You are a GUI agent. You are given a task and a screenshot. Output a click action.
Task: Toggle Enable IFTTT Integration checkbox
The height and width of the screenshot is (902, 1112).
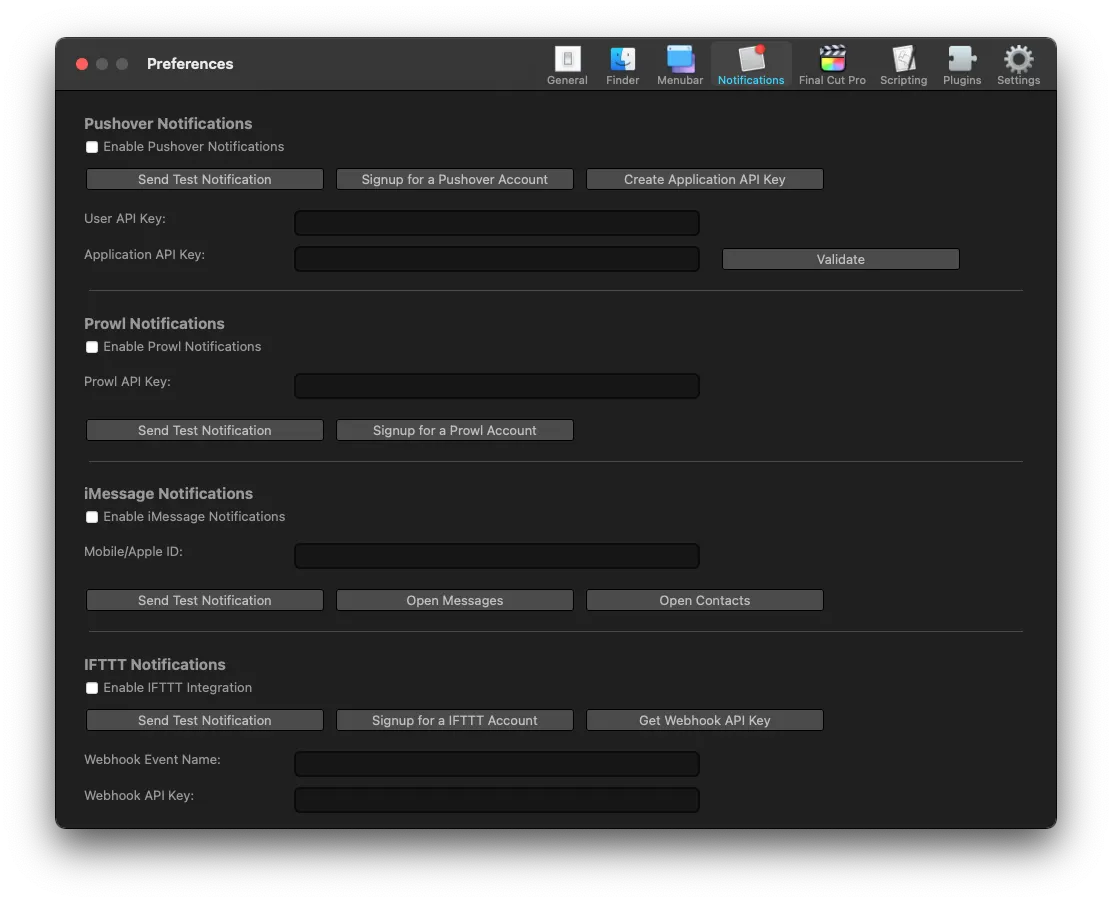tap(92, 688)
